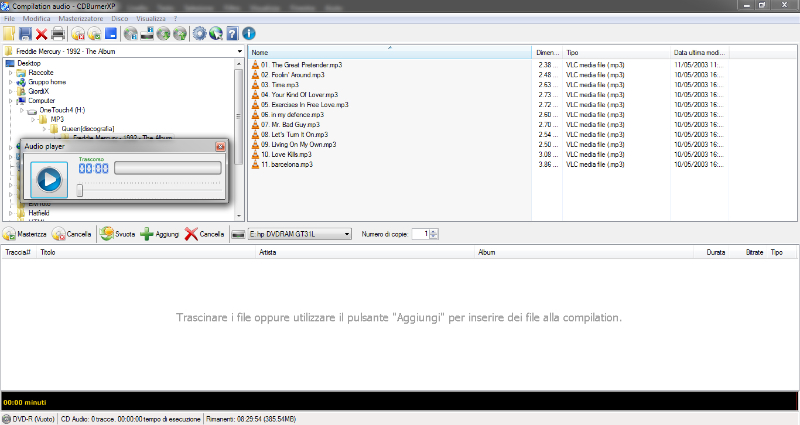Click the new compilation folder icon
The width and height of the screenshot is (800, 425).
[x=10, y=34]
